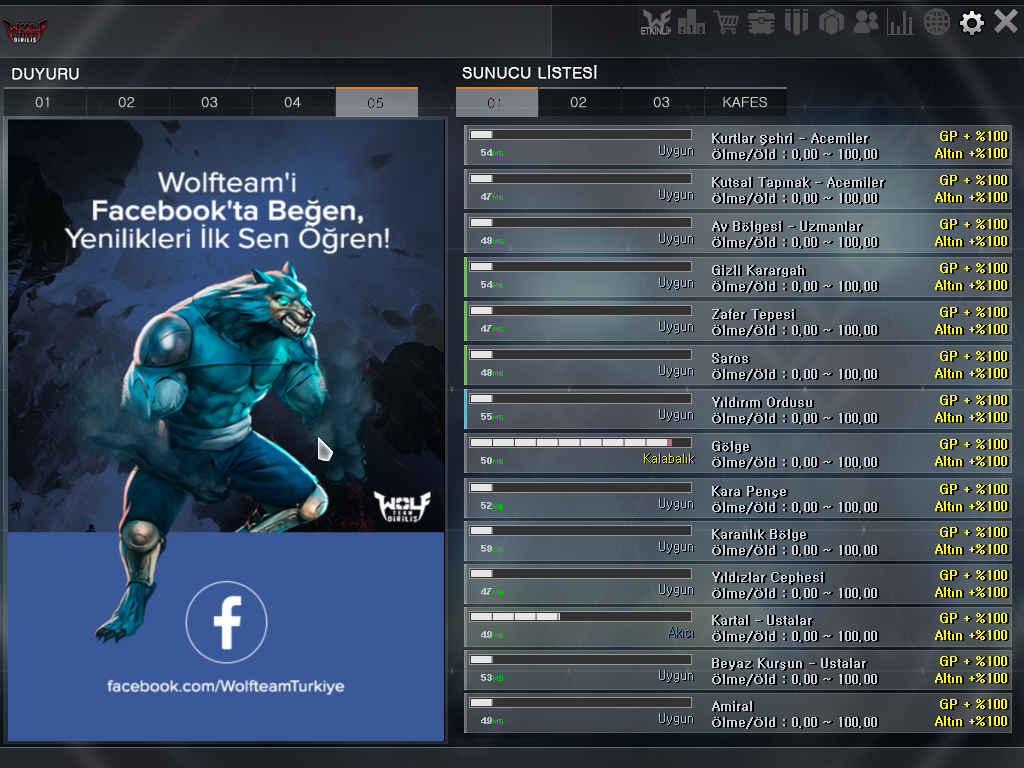The height and width of the screenshot is (768, 1024).
Task: Join the Kutsal Tapınak – Acemiler server
Action: coord(738,189)
